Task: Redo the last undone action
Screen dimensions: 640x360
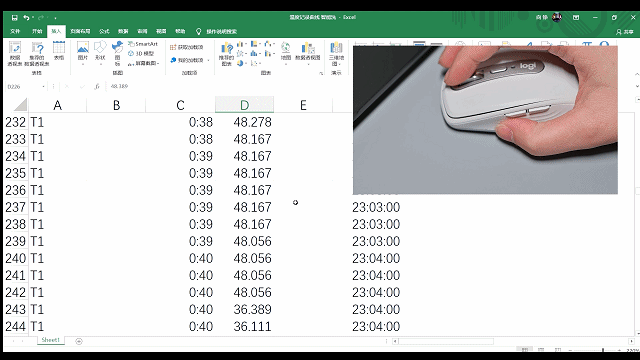Action: click(40, 18)
